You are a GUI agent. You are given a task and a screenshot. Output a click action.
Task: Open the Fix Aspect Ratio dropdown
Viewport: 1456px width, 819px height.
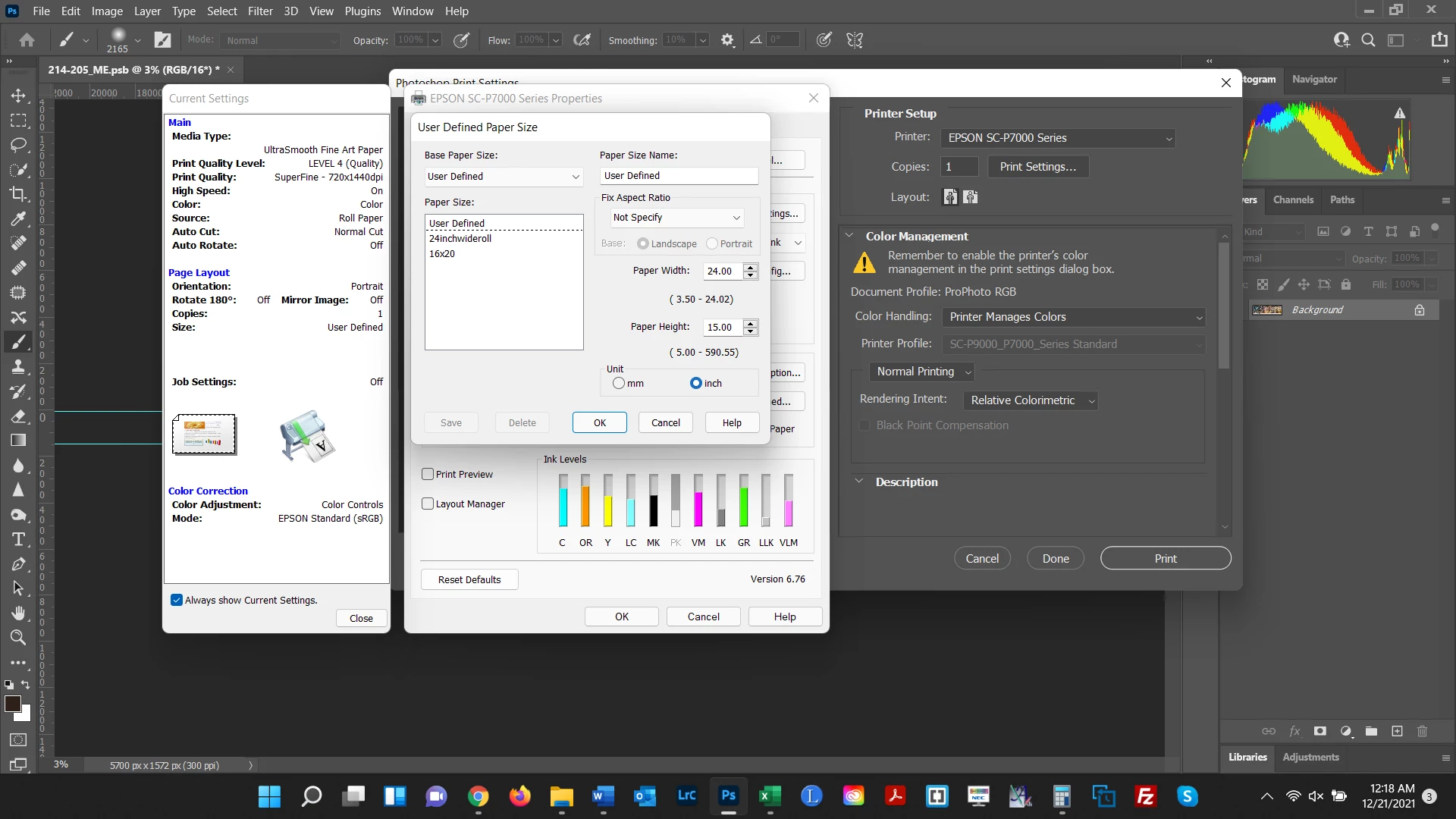pyautogui.click(x=676, y=217)
